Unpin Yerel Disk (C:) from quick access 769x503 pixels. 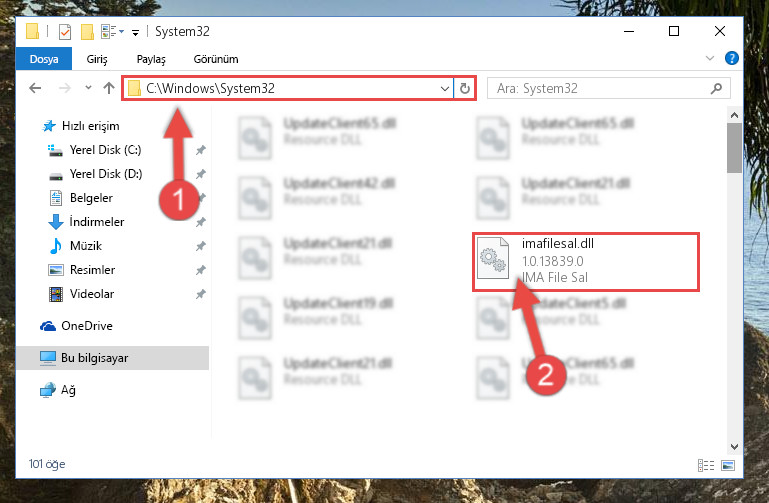tap(201, 150)
